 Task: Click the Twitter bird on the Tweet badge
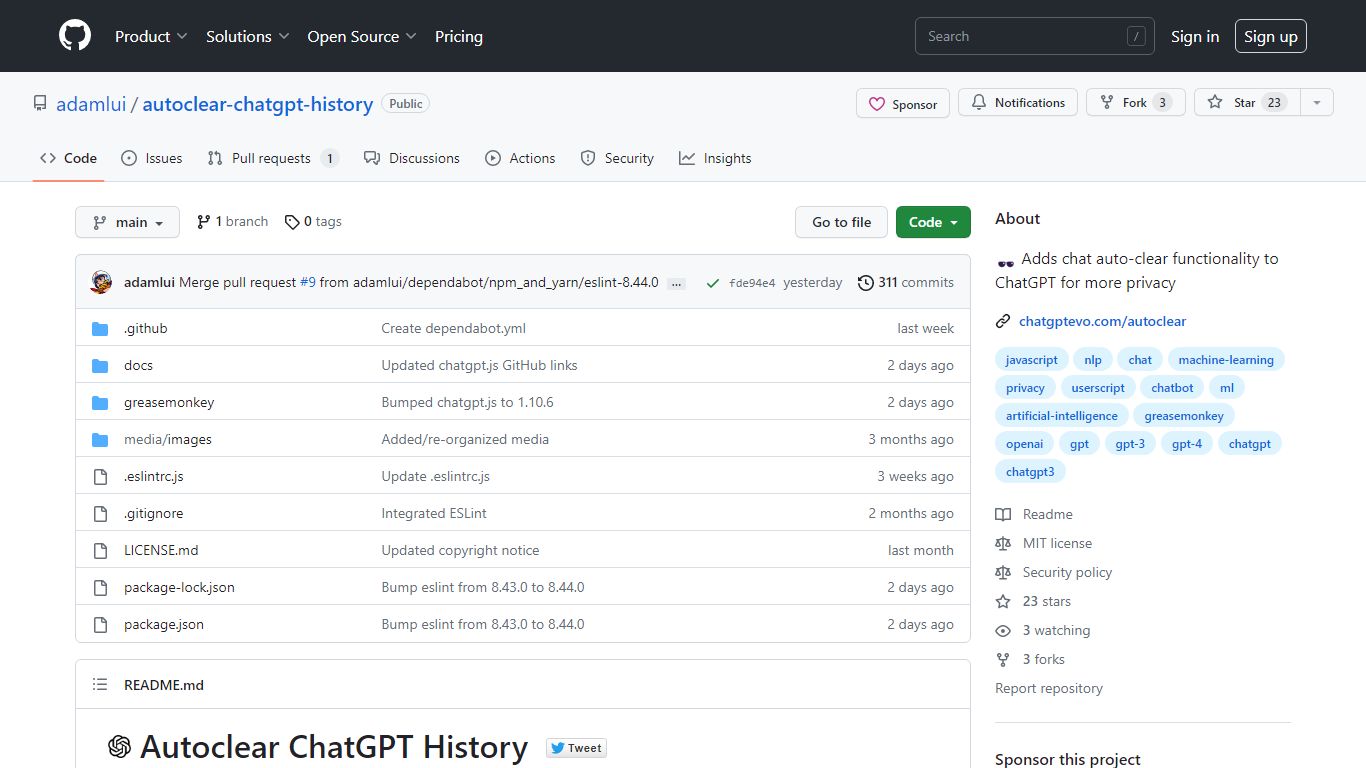[x=558, y=747]
